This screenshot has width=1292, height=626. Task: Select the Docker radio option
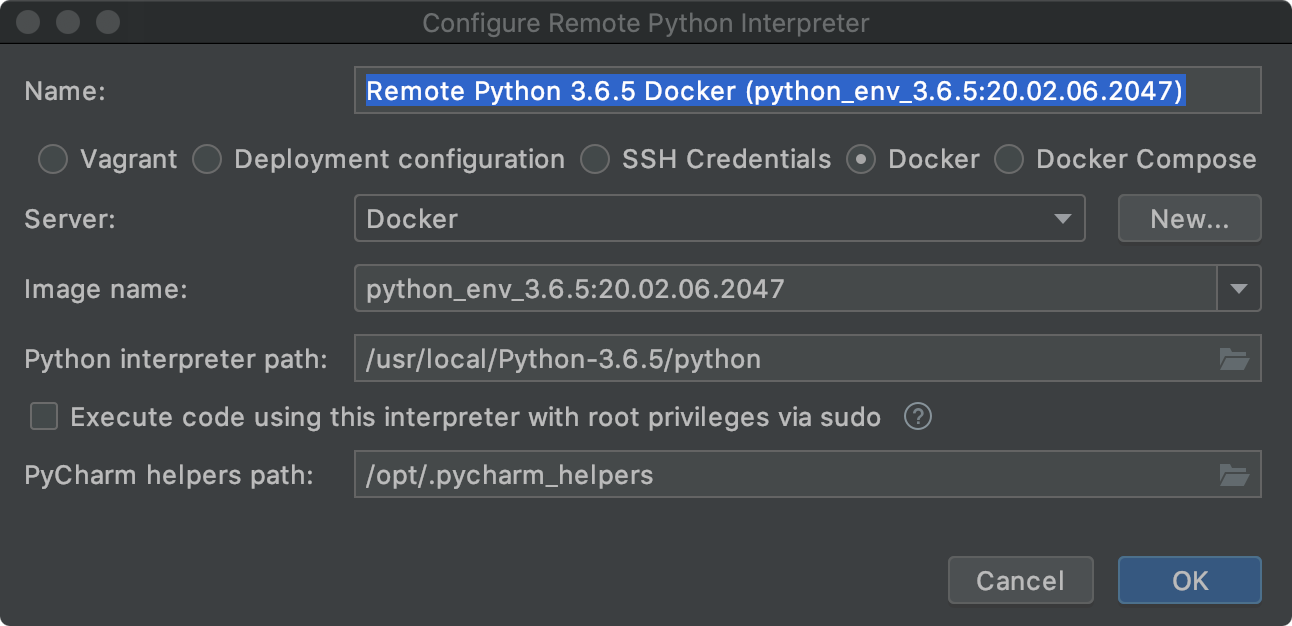[x=861, y=160]
